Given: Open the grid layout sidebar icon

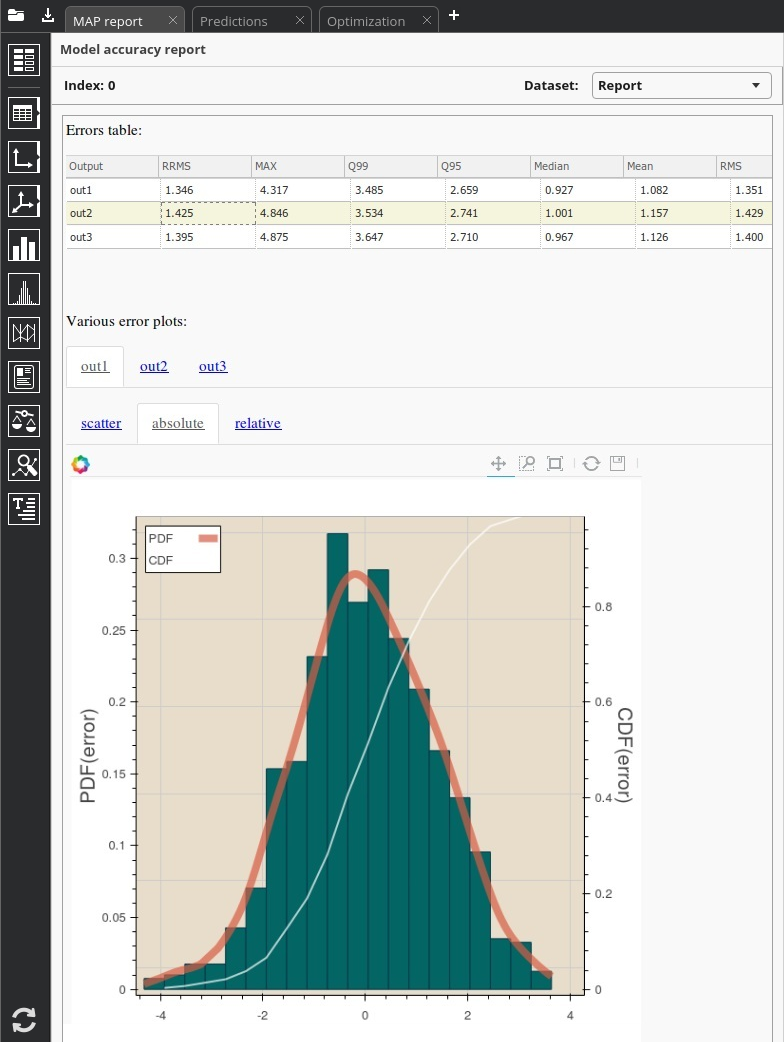Looking at the screenshot, I should click(x=24, y=60).
